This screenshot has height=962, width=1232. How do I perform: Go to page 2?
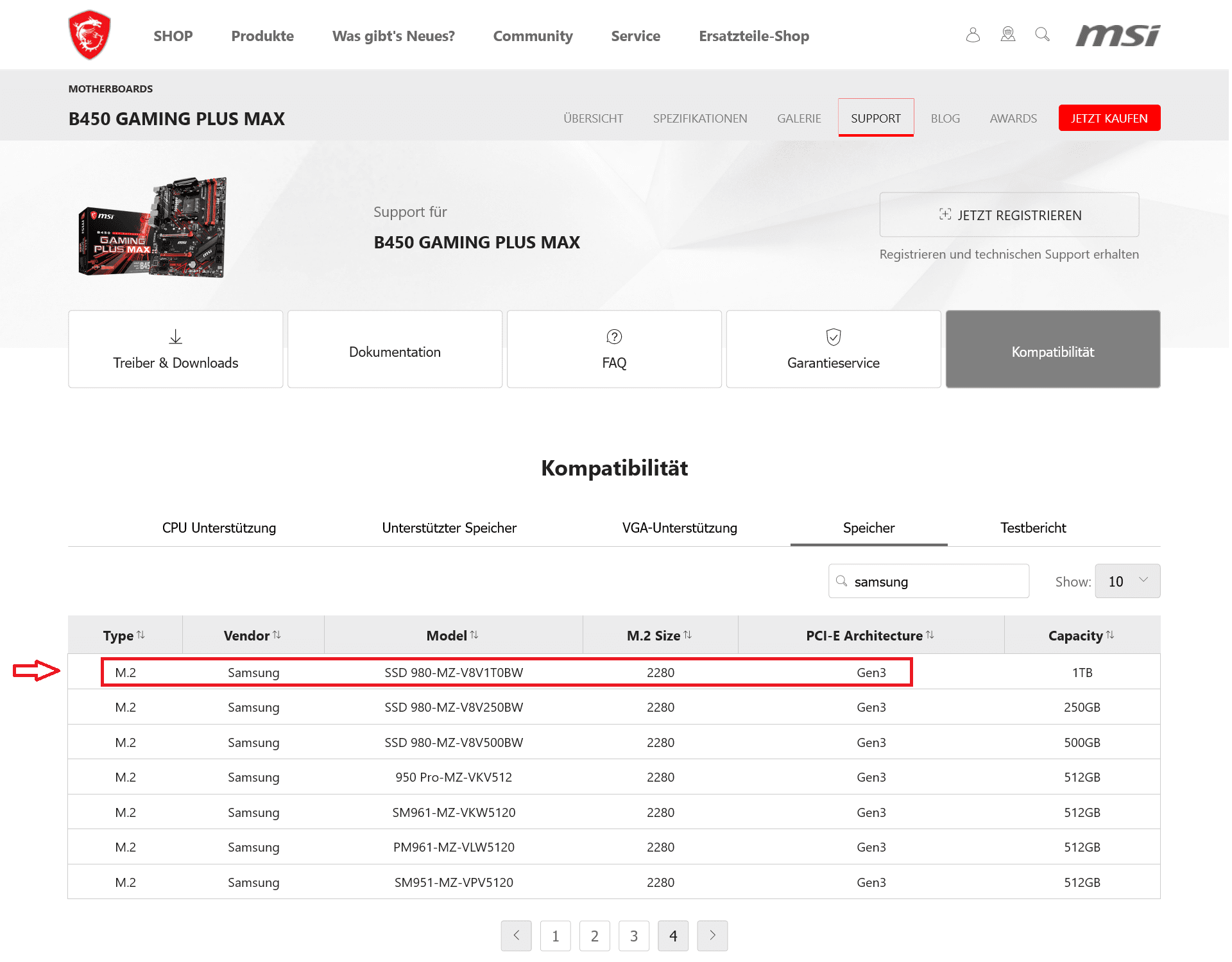[x=595, y=936]
